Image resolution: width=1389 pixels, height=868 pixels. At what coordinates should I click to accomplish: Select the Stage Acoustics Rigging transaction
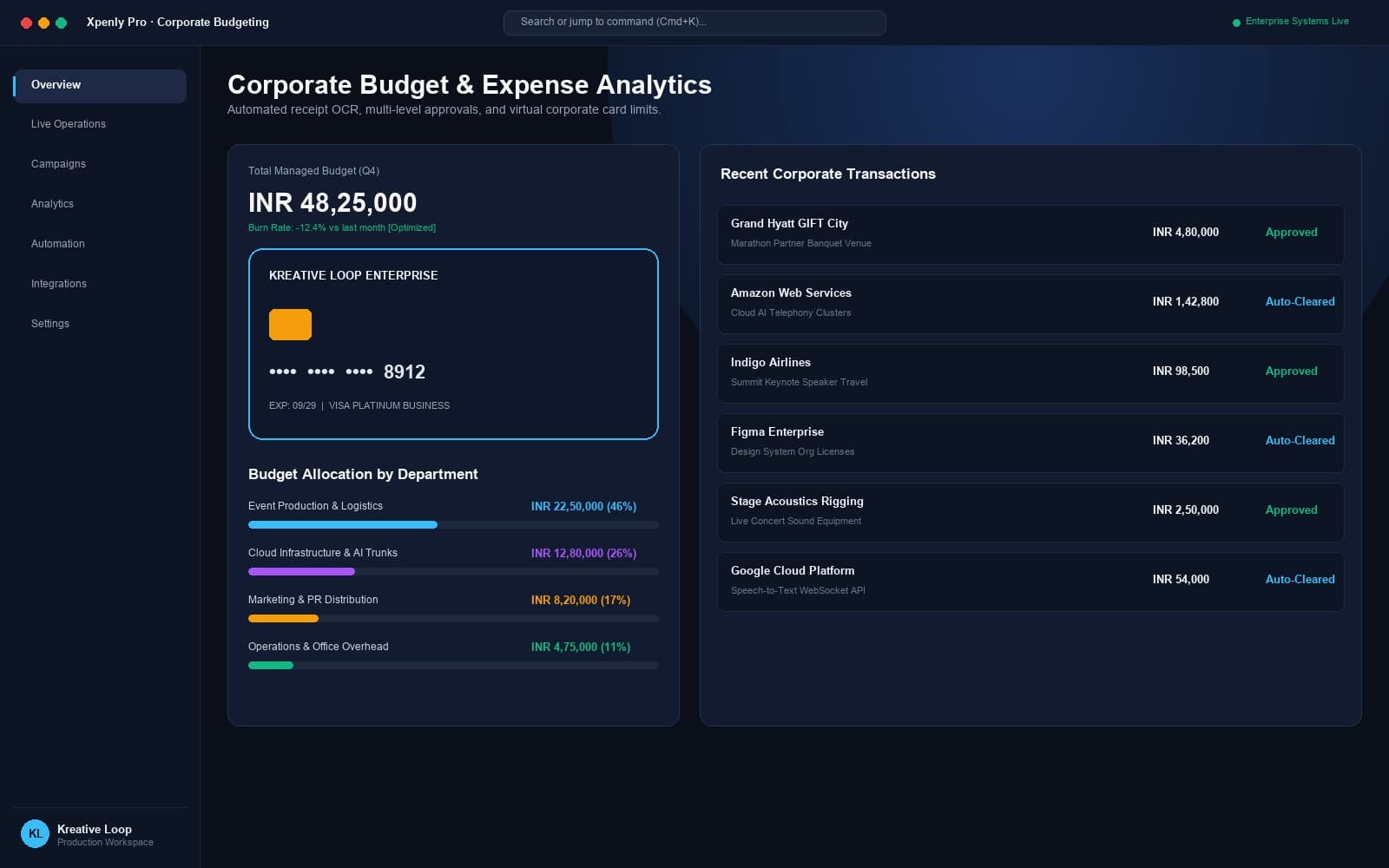(1030, 512)
